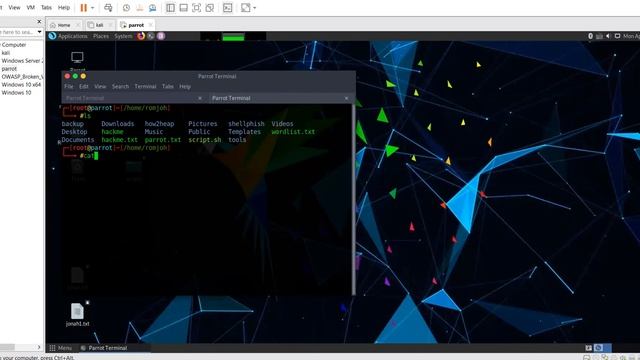Switch to the Home tab

(64, 25)
